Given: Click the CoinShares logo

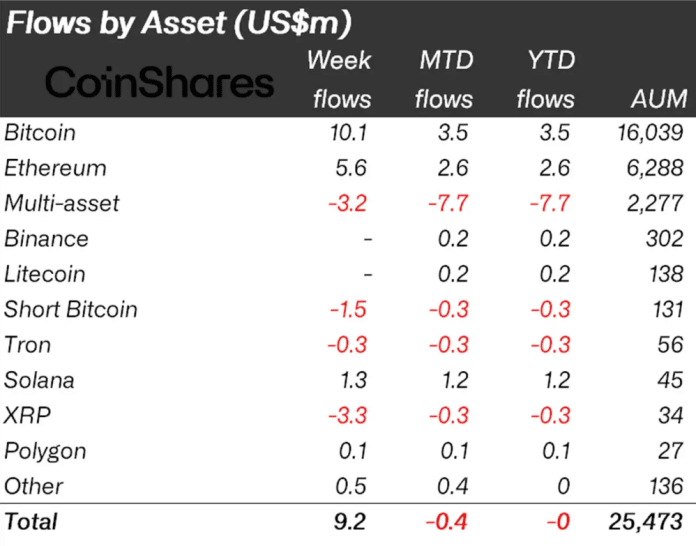Looking at the screenshot, I should [x=161, y=84].
